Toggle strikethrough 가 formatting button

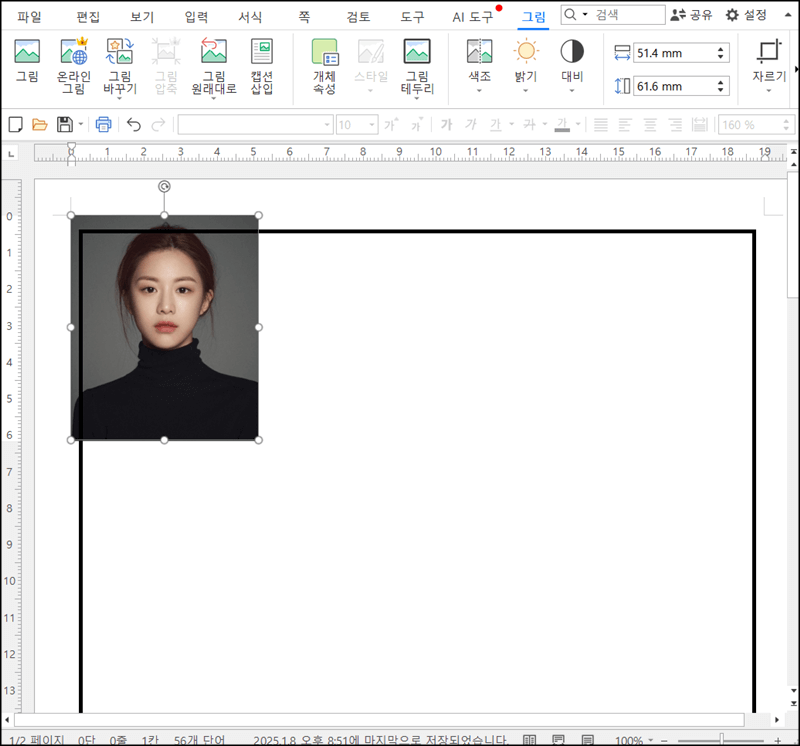point(530,125)
